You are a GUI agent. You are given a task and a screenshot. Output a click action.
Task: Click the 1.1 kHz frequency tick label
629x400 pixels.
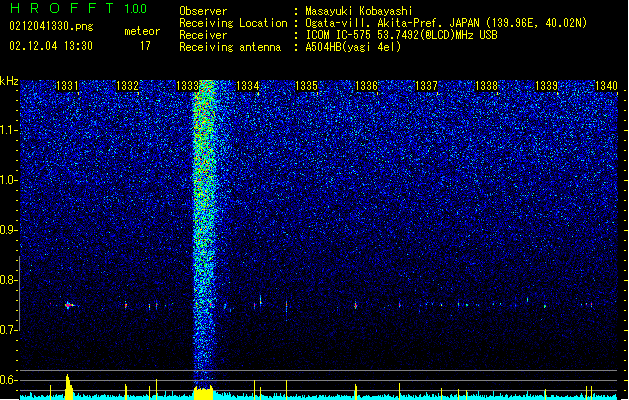(8, 130)
